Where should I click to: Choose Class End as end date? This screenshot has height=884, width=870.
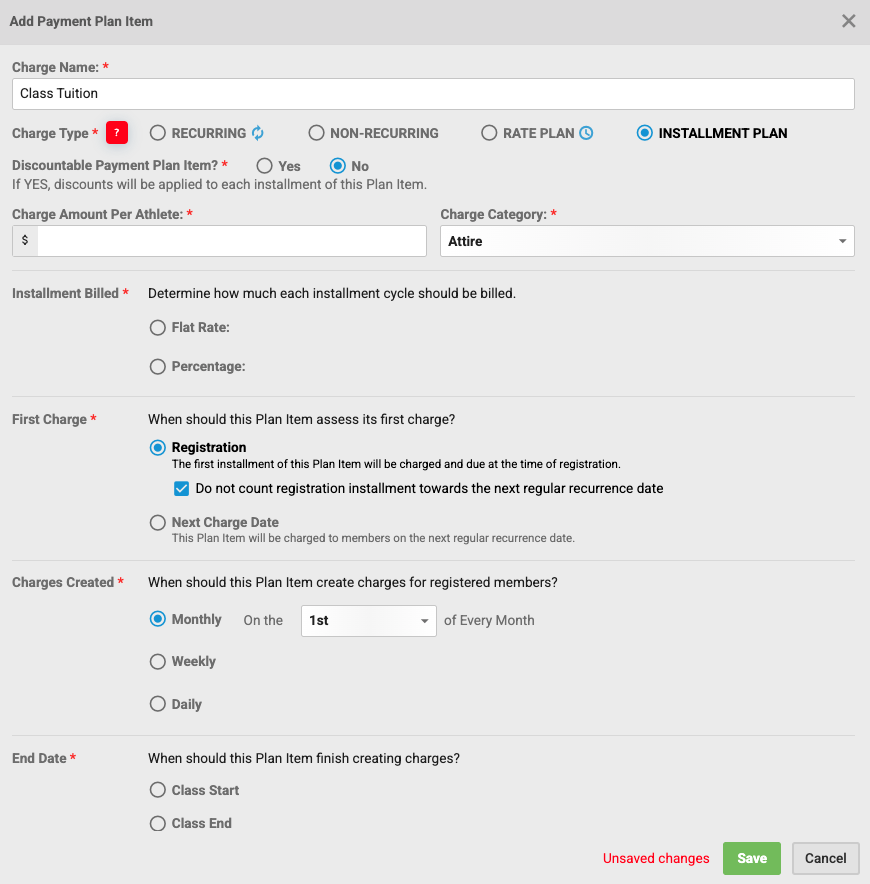[x=158, y=823]
